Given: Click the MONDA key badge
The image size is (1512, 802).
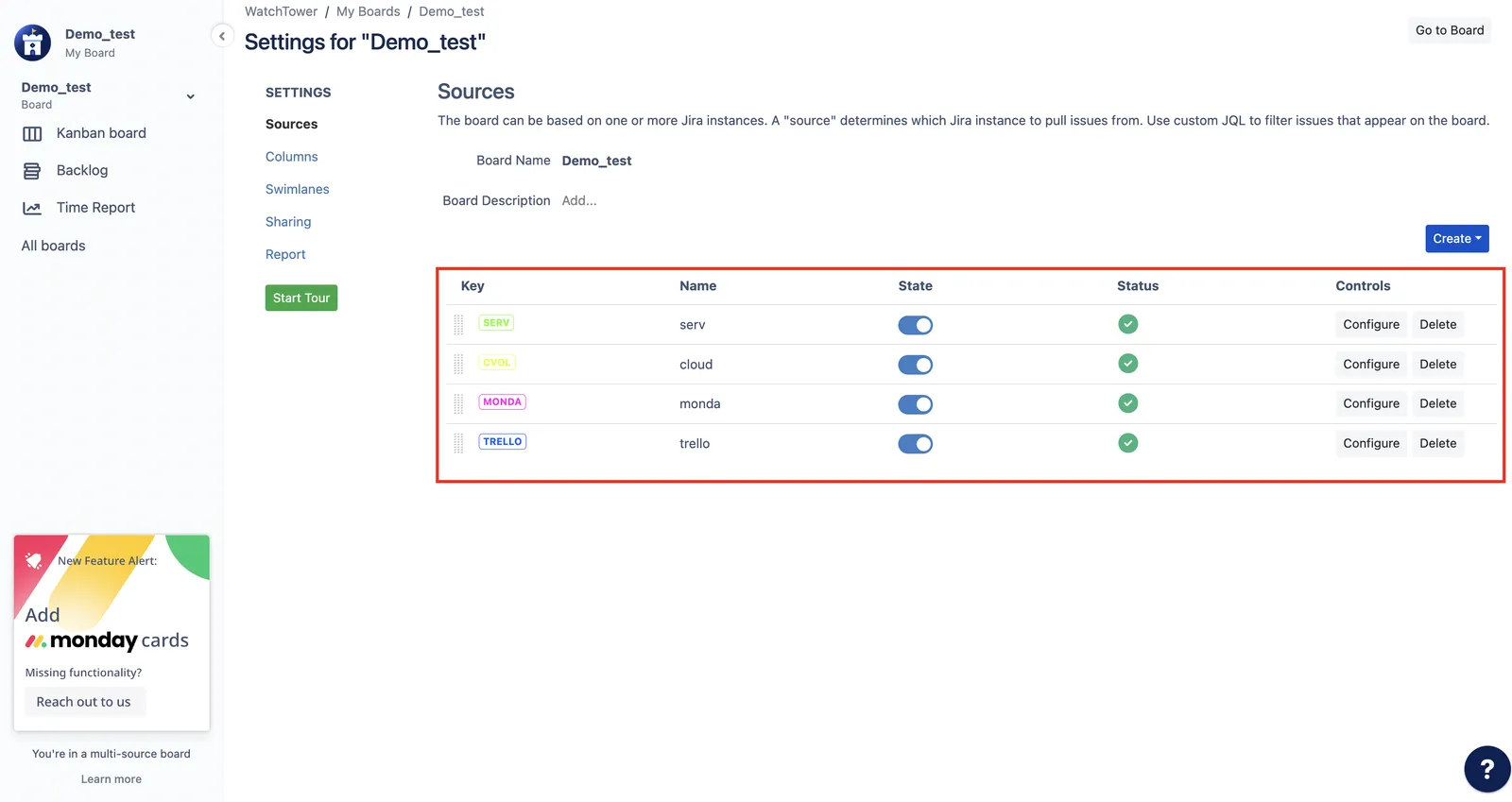Looking at the screenshot, I should tap(502, 402).
